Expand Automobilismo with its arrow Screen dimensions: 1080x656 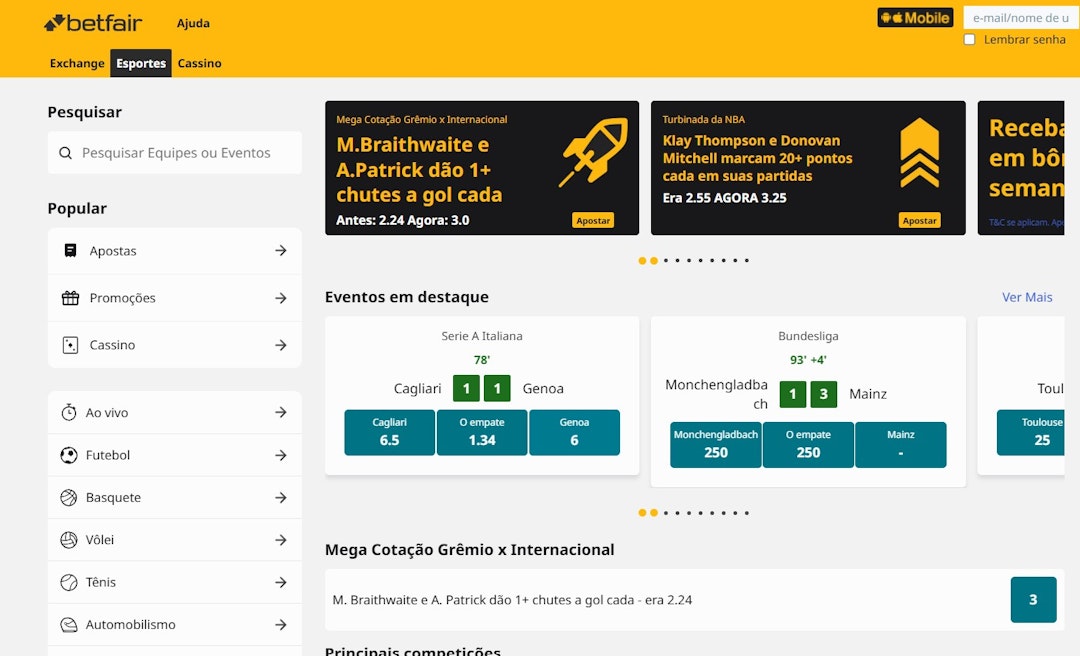click(281, 624)
